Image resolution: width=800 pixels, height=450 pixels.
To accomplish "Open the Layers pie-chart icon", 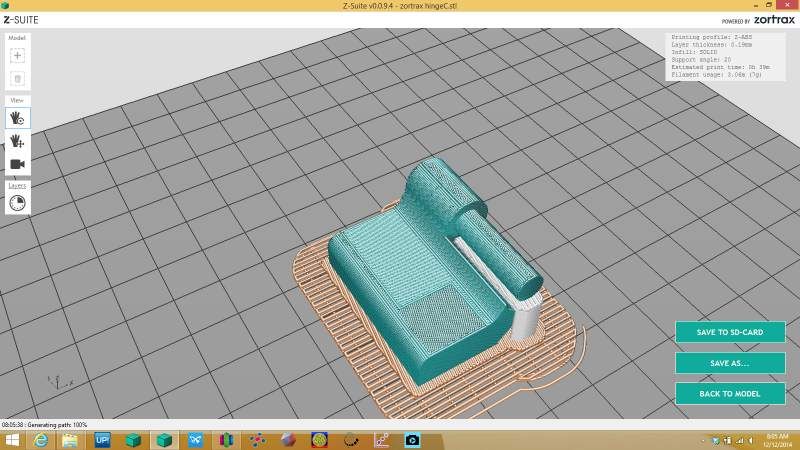I will point(17,203).
